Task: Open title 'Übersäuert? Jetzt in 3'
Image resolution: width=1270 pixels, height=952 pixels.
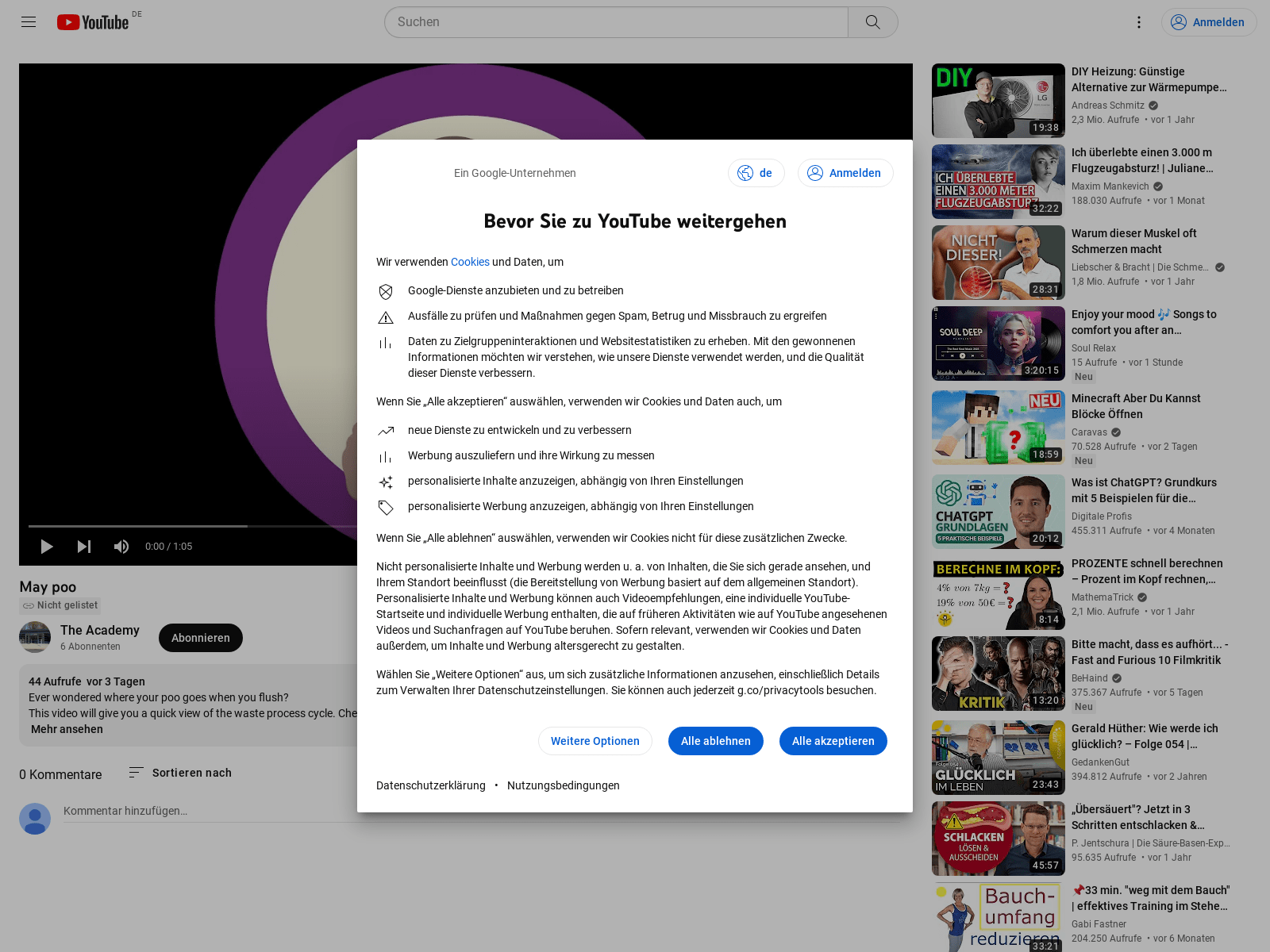Action: point(1138,817)
